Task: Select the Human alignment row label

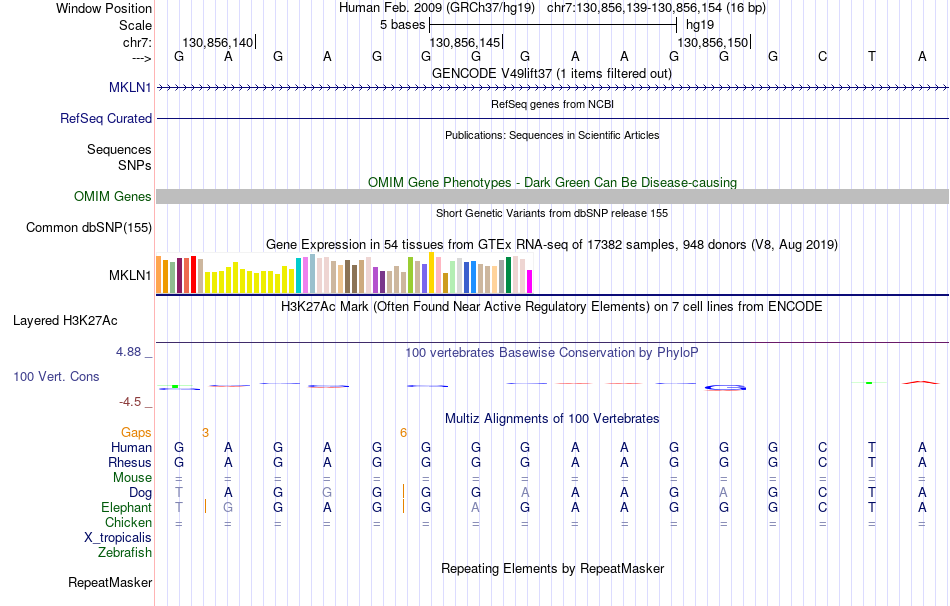Action: [131, 447]
